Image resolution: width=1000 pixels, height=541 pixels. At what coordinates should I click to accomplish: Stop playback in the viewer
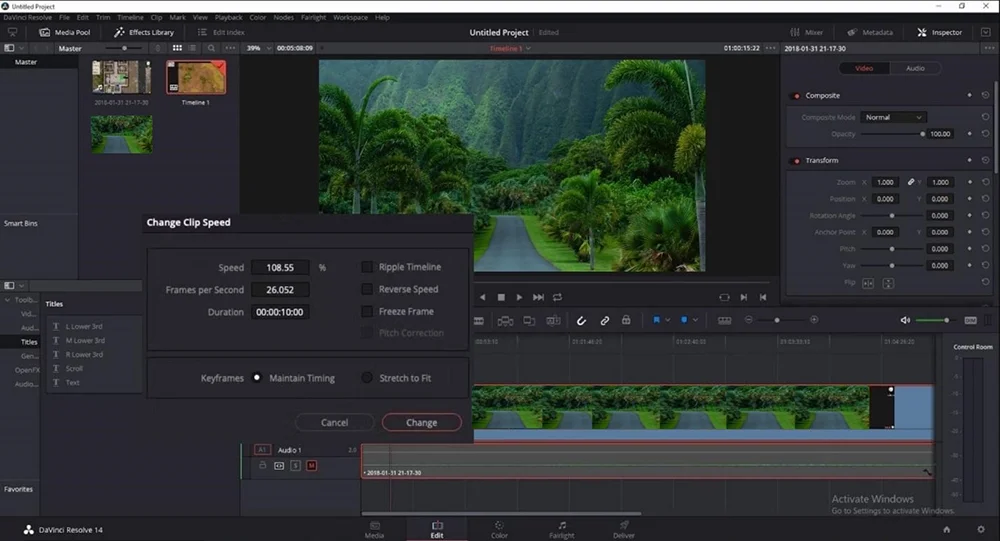coord(501,297)
